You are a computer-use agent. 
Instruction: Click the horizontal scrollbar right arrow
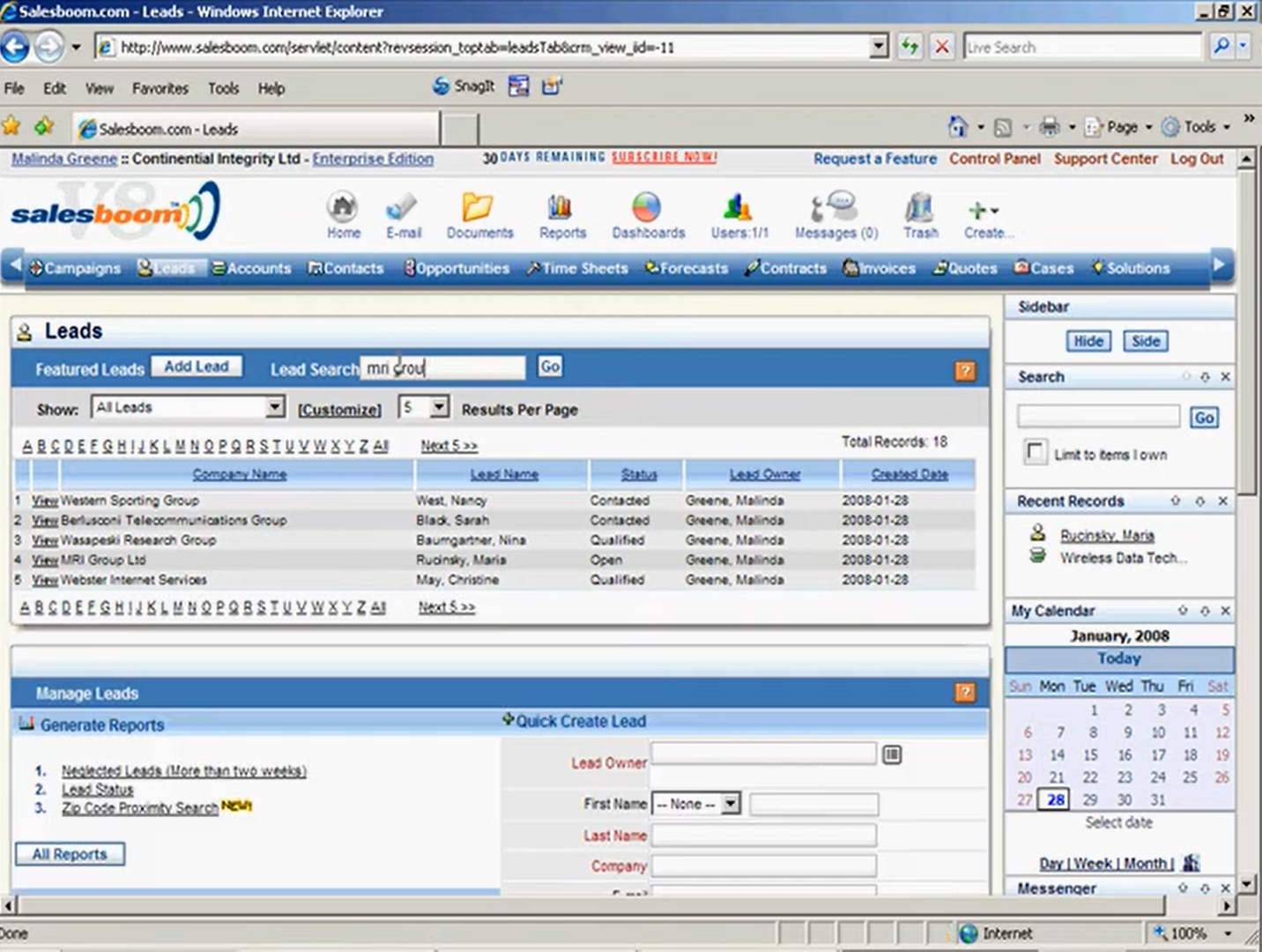pos(1227,904)
